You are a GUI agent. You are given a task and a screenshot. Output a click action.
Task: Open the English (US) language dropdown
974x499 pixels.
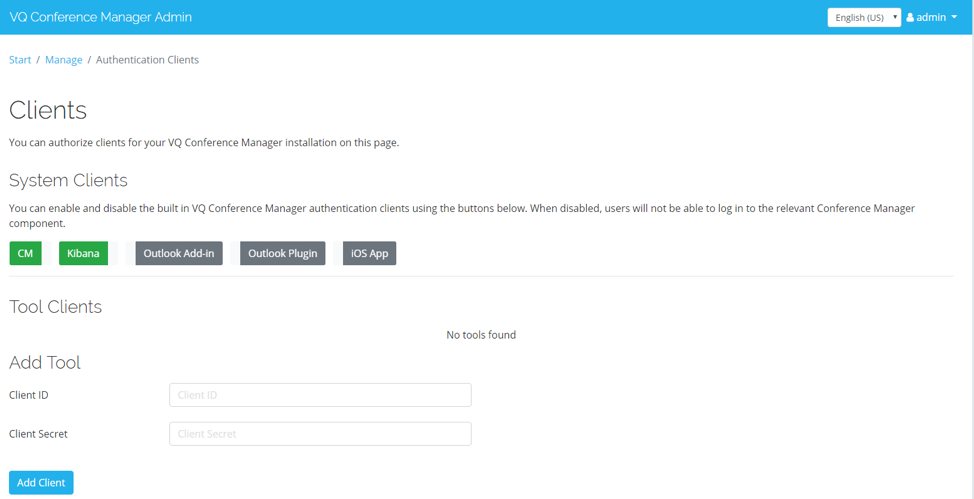864,17
